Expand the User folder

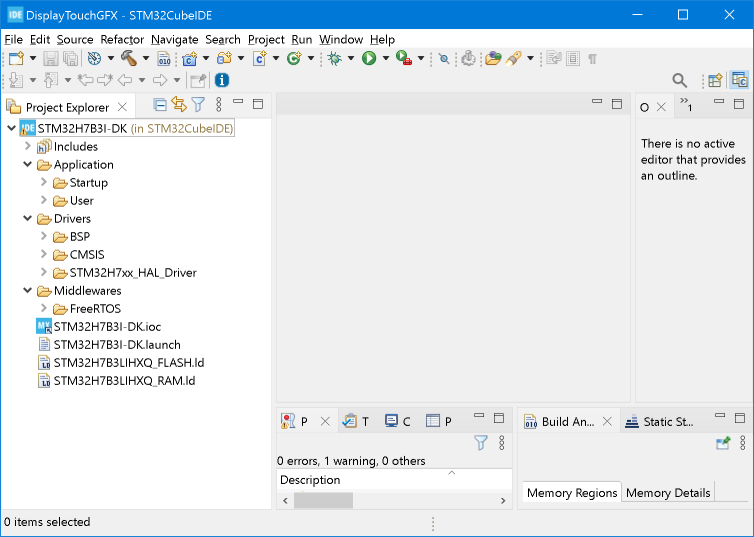[x=44, y=200]
